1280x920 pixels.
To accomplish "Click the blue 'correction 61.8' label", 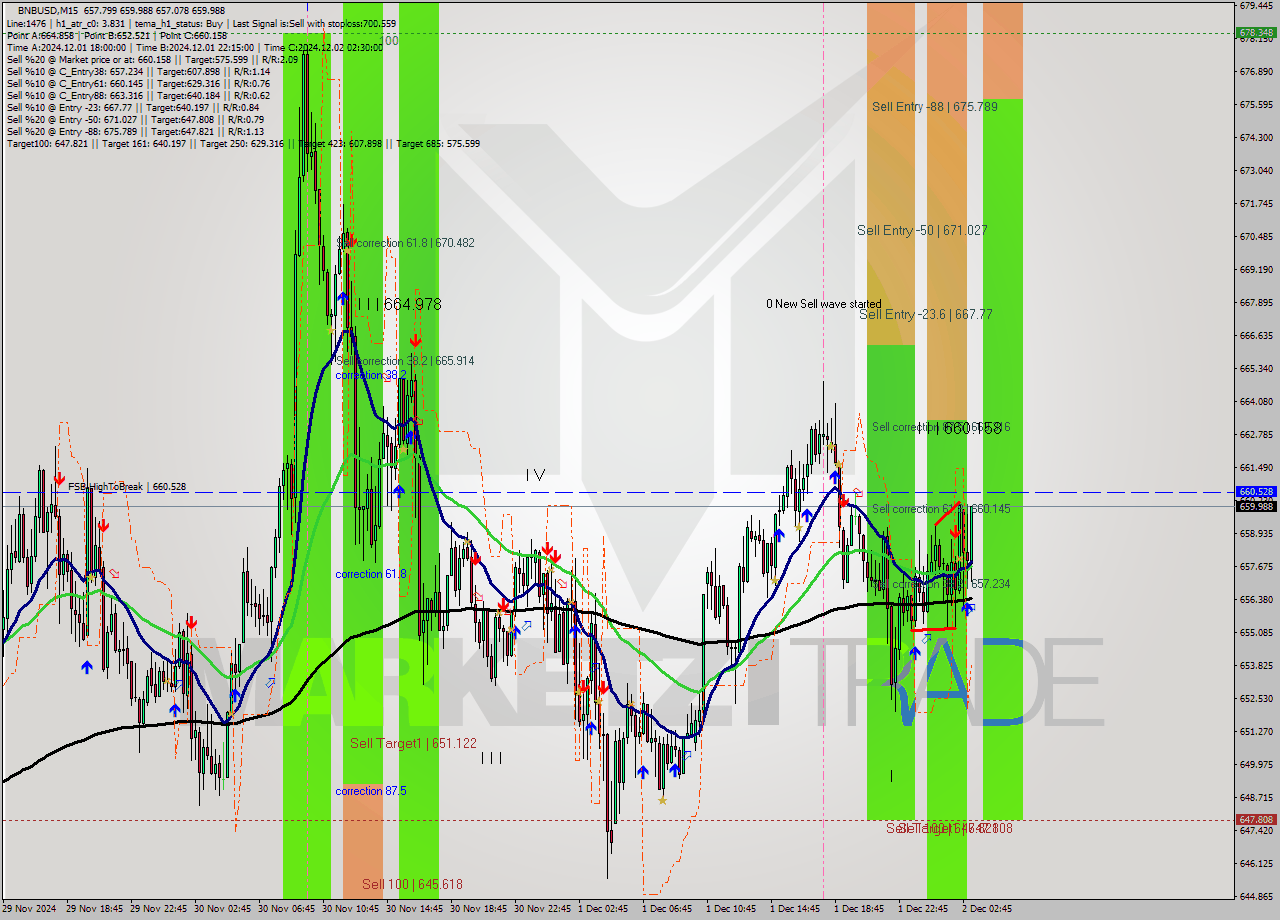I will click(x=371, y=574).
